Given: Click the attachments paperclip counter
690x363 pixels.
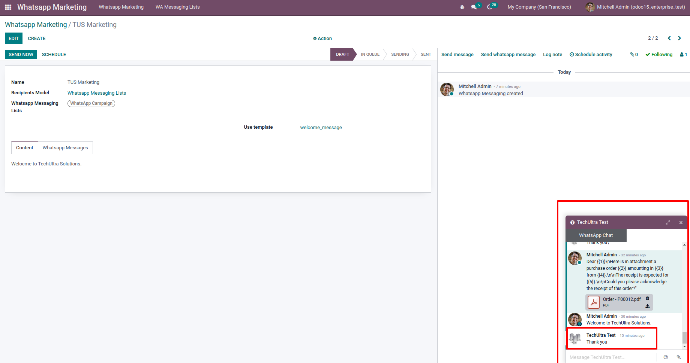Looking at the screenshot, I should click(x=634, y=55).
